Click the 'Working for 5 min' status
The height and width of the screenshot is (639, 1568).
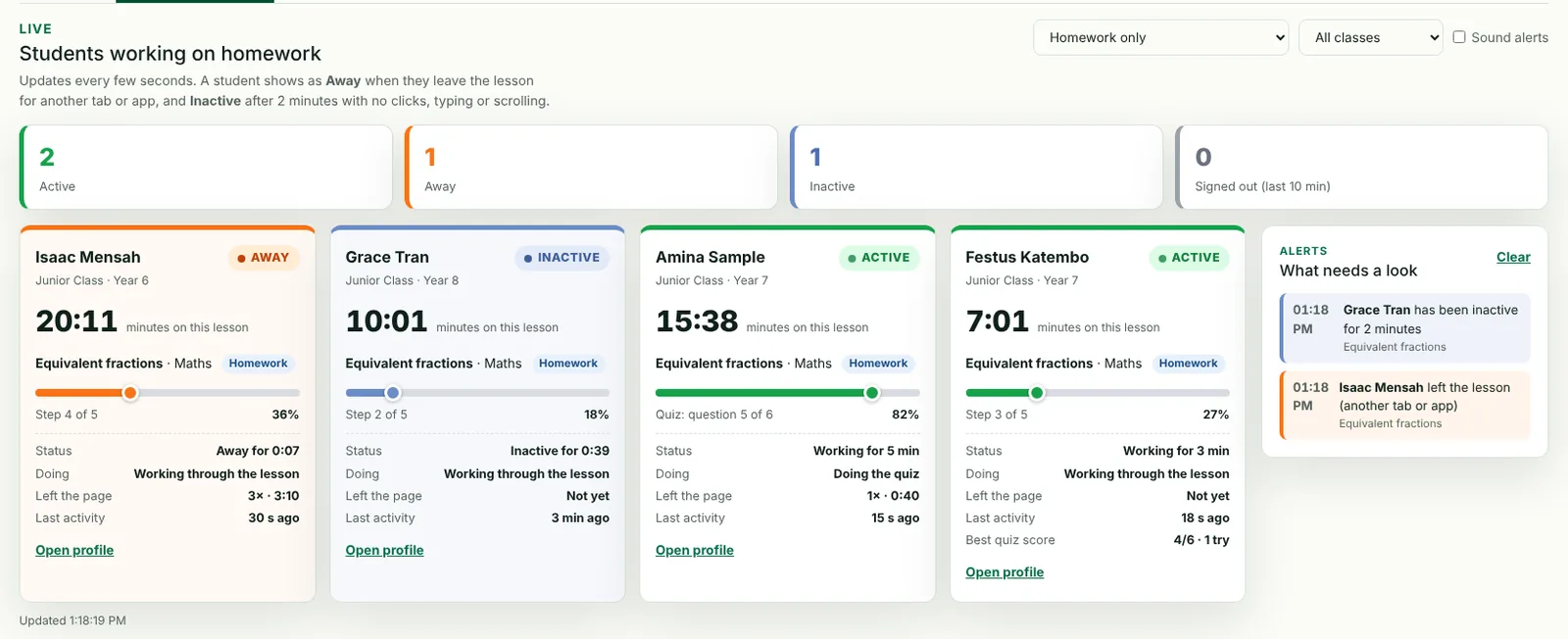pos(866,451)
